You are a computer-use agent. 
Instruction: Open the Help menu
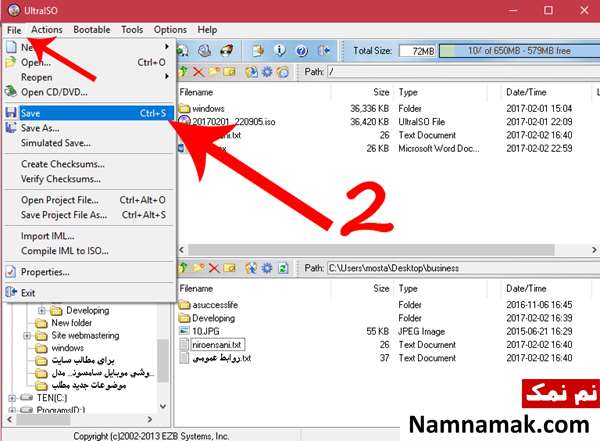pos(207,29)
